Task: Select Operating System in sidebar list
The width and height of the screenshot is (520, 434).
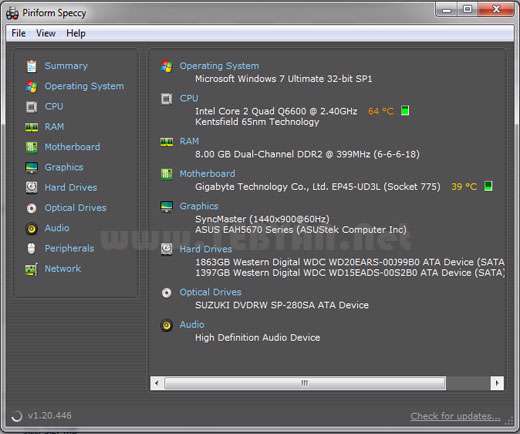Action: click(84, 86)
